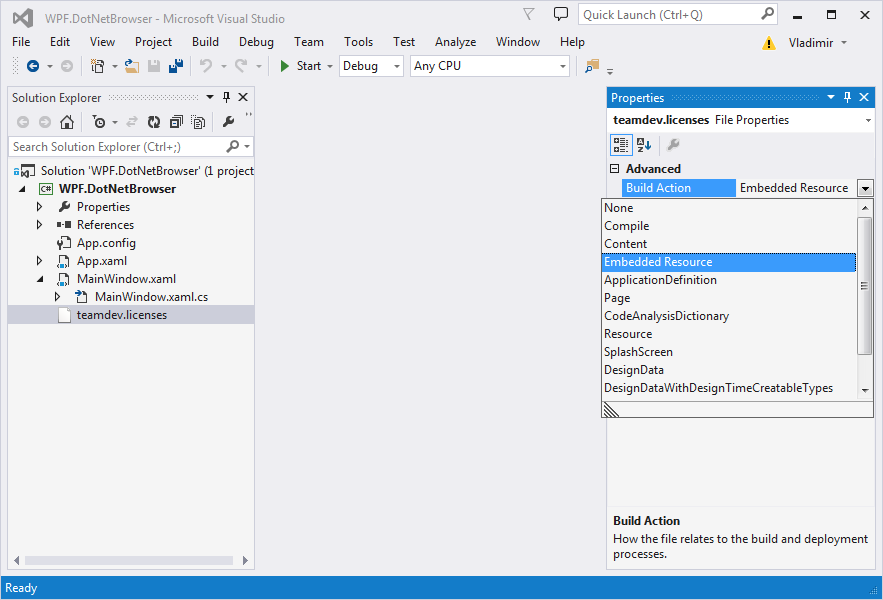883x600 pixels.
Task: Select App.config in Solution Explorer
Action: [106, 243]
